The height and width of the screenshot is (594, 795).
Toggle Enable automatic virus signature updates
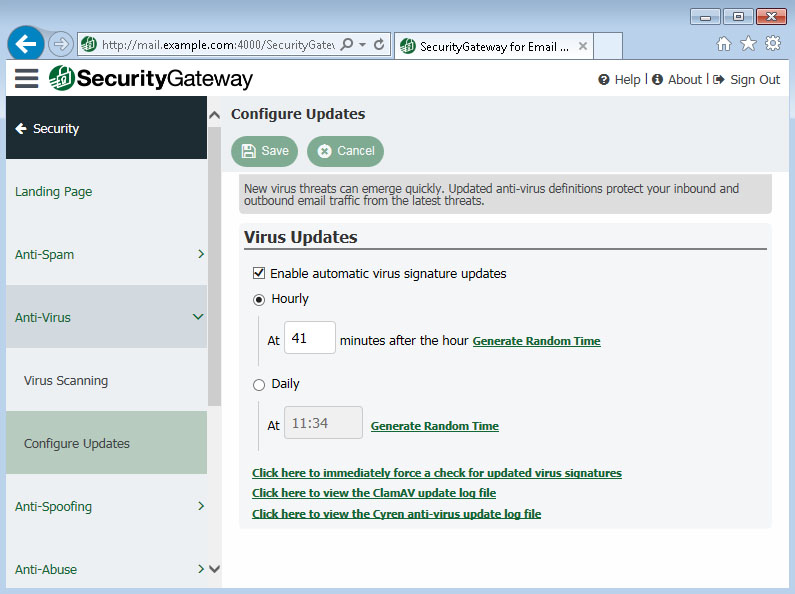pyautogui.click(x=259, y=274)
